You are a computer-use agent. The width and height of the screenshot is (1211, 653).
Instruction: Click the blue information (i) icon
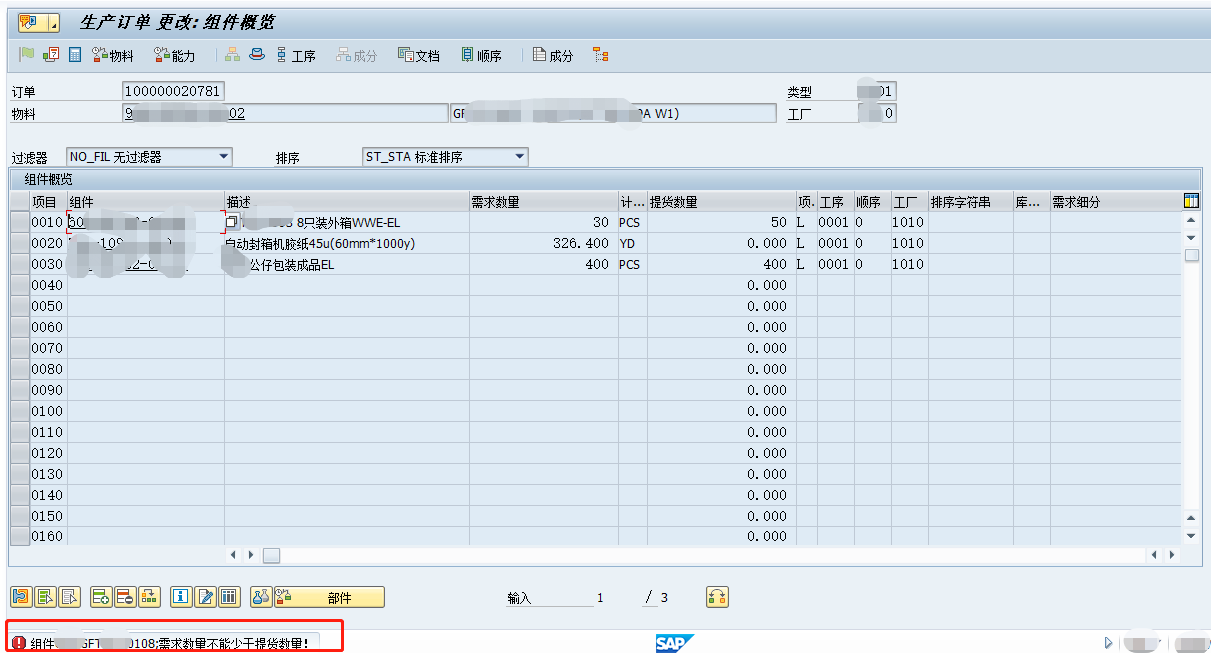click(x=181, y=597)
